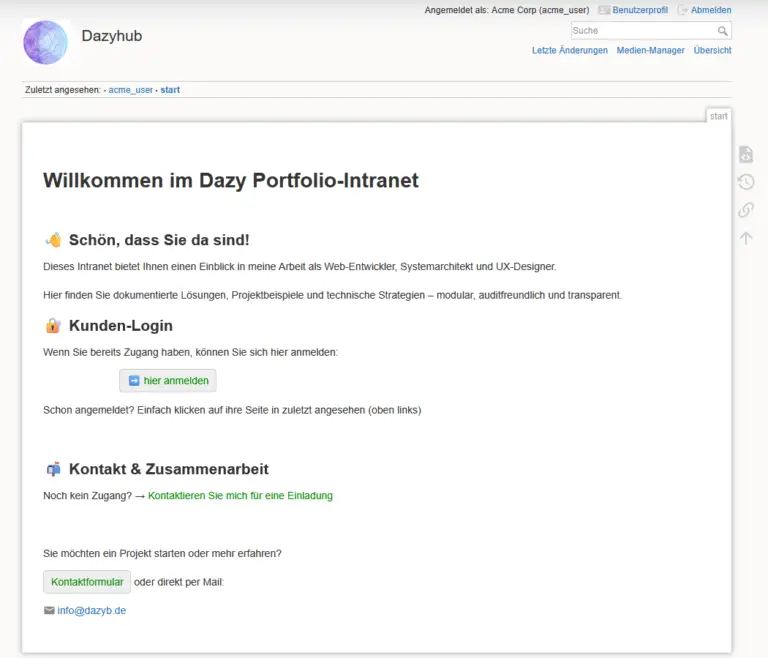Open old revisions history icon

click(746, 182)
